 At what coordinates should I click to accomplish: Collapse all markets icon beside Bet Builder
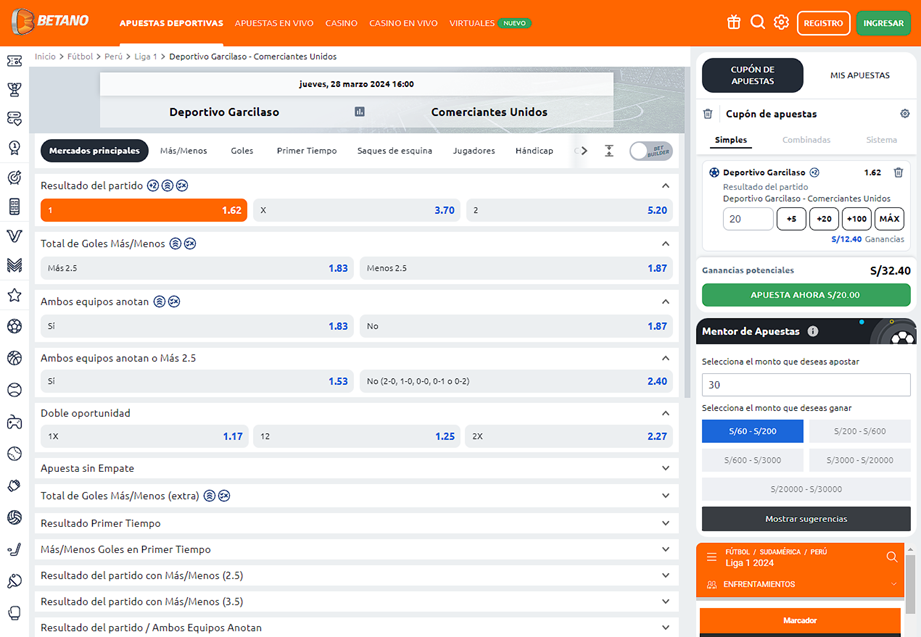pyautogui.click(x=609, y=151)
